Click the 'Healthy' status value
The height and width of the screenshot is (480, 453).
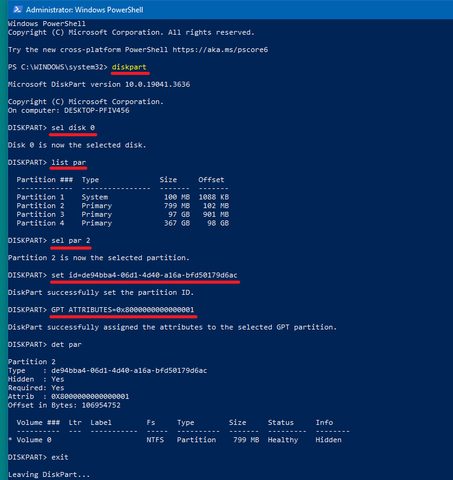tap(283, 440)
